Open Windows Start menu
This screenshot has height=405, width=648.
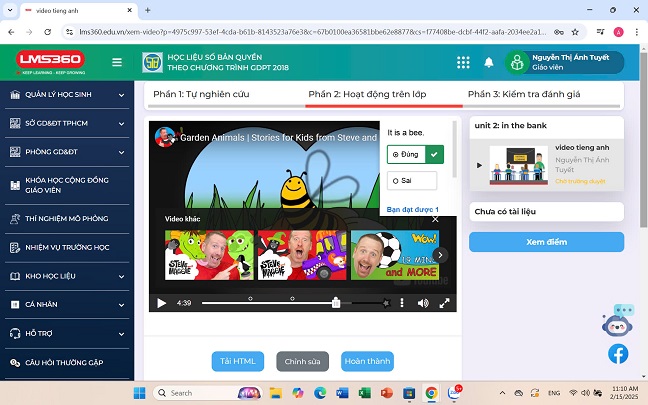coord(140,393)
